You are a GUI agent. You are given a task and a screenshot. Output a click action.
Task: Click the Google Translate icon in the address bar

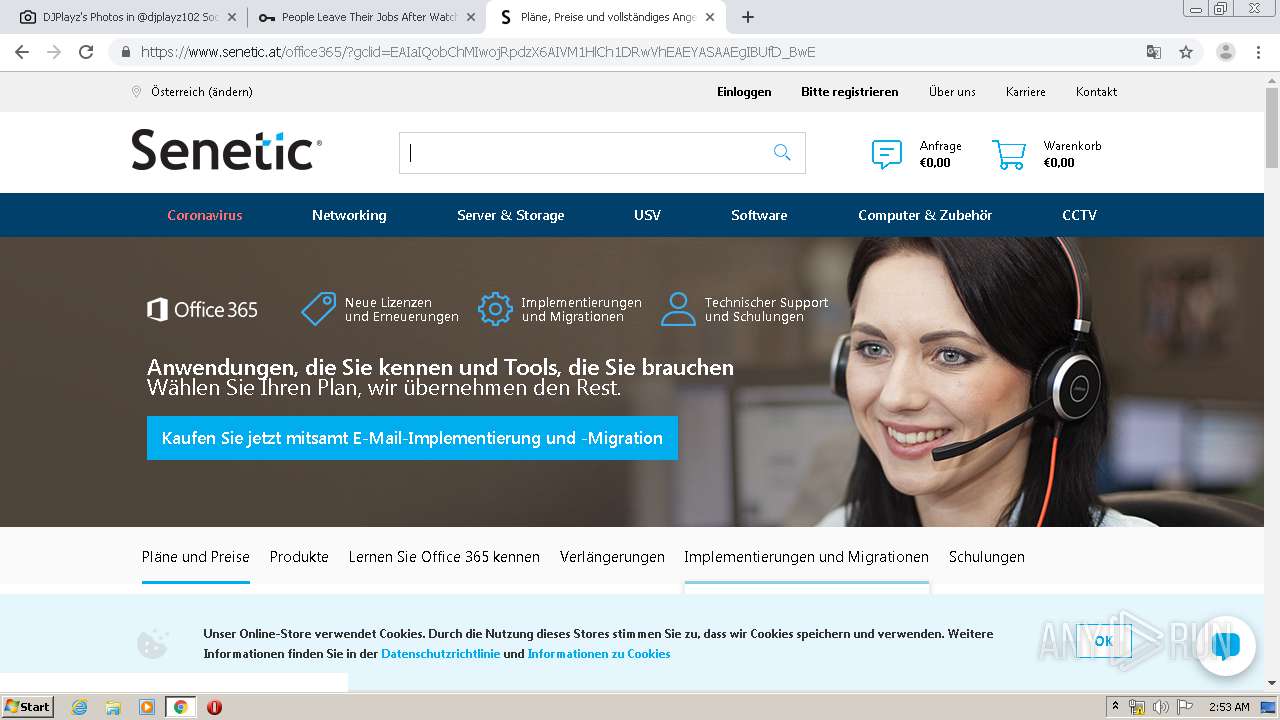pos(1153,52)
